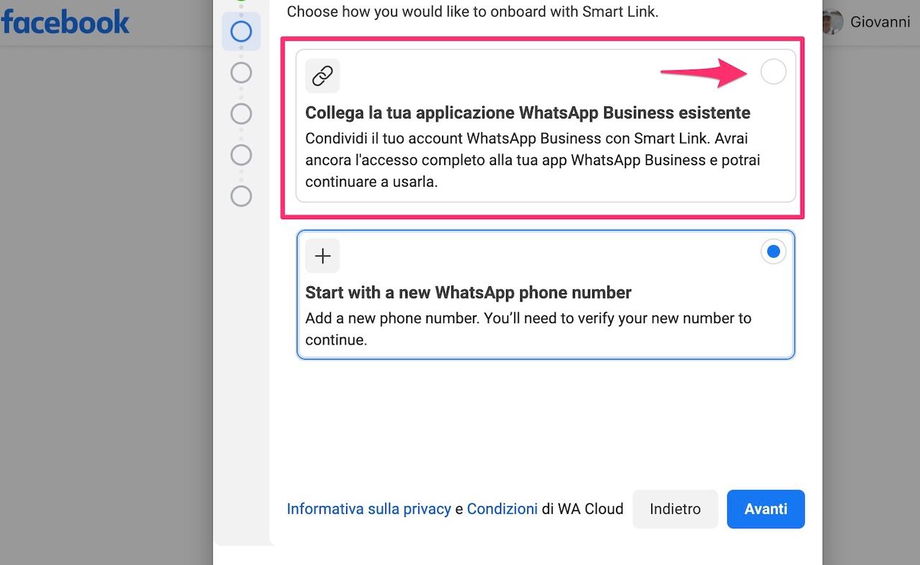Select the last step circle in the progress sidebar
Screen dimensions: 920x565
(x=241, y=195)
